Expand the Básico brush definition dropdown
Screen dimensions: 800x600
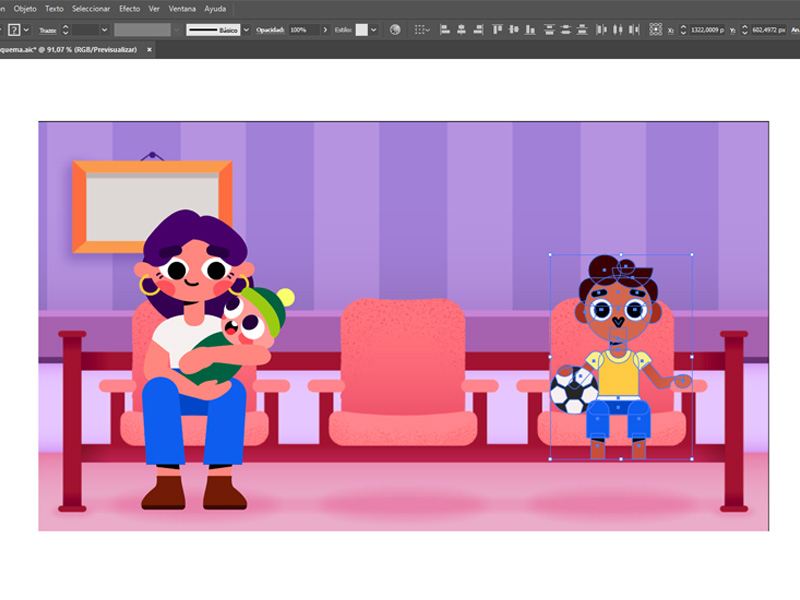point(246,29)
